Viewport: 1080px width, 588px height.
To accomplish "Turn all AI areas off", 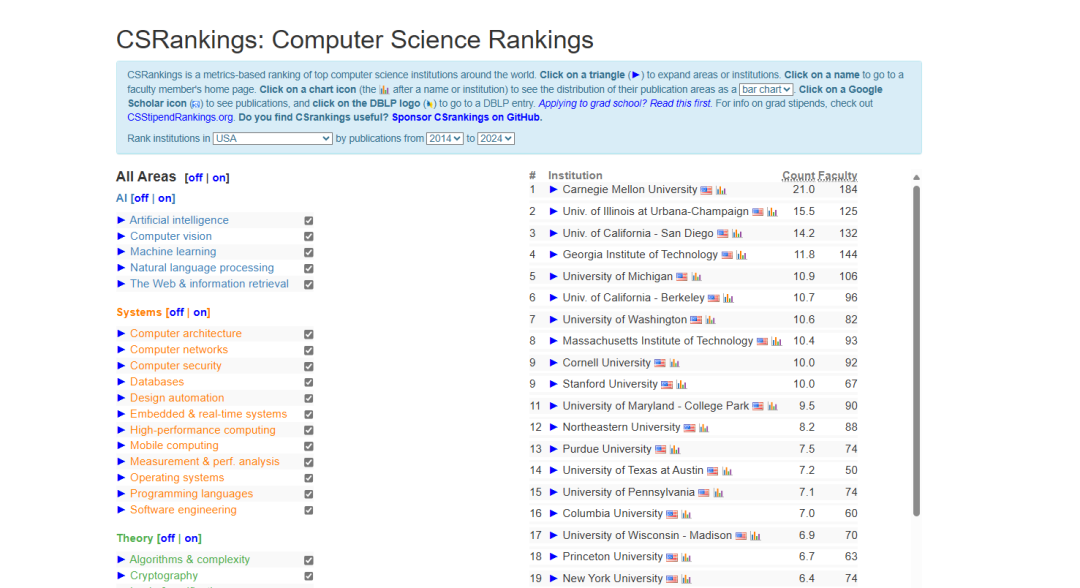I will pos(141,198).
